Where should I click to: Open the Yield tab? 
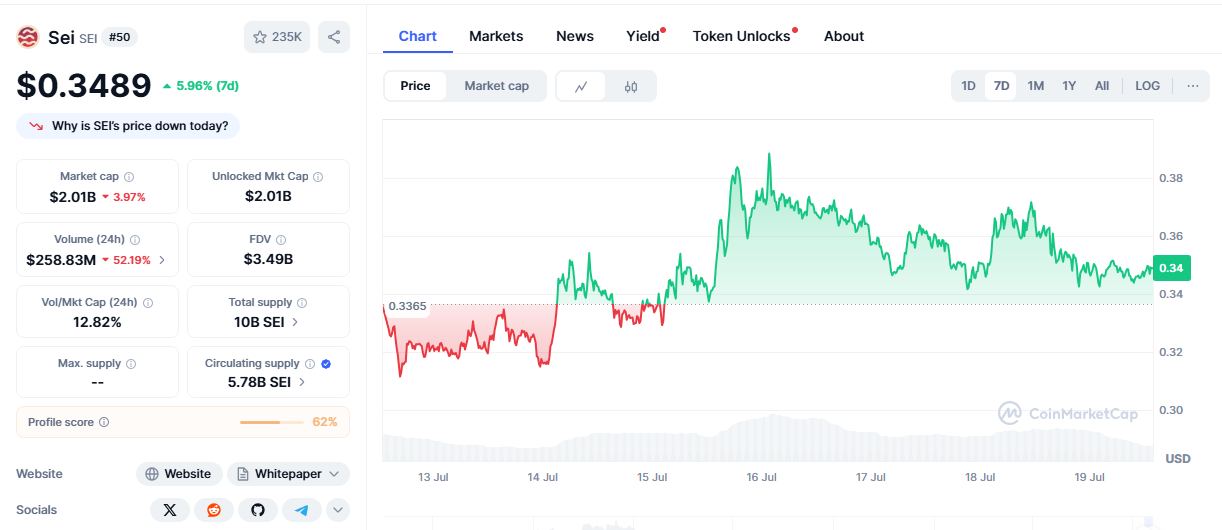643,36
